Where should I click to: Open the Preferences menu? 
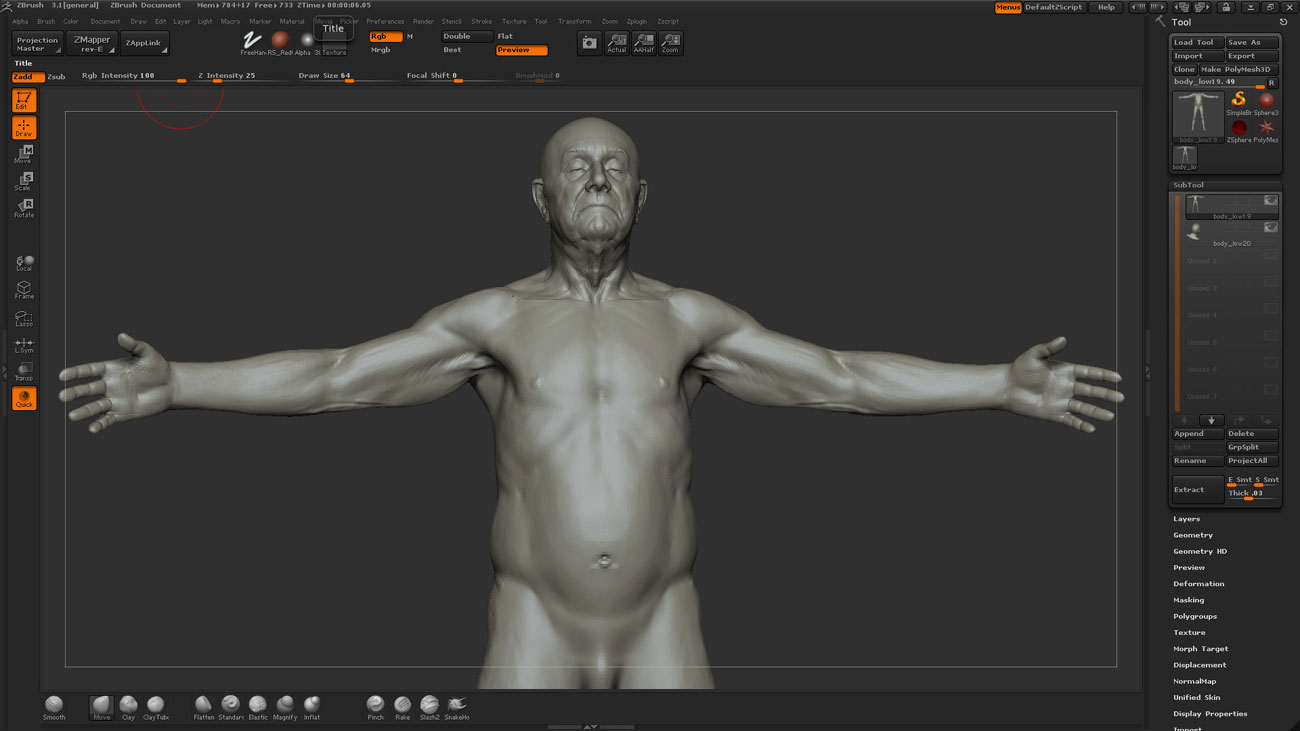coord(385,21)
